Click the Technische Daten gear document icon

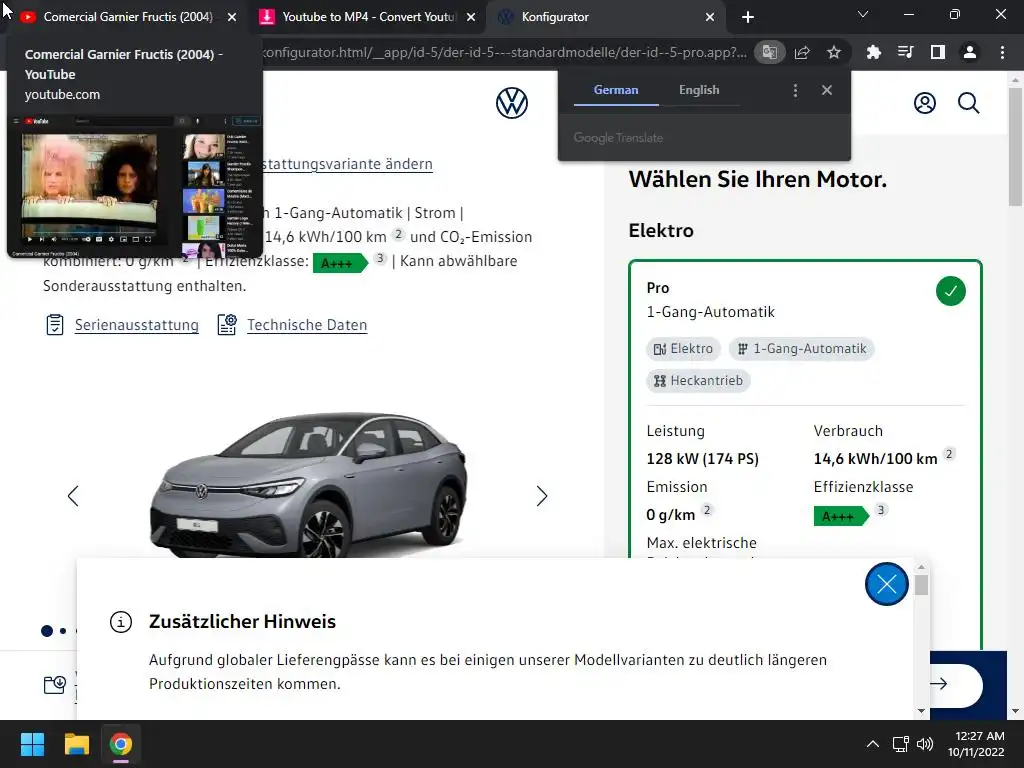coord(227,325)
